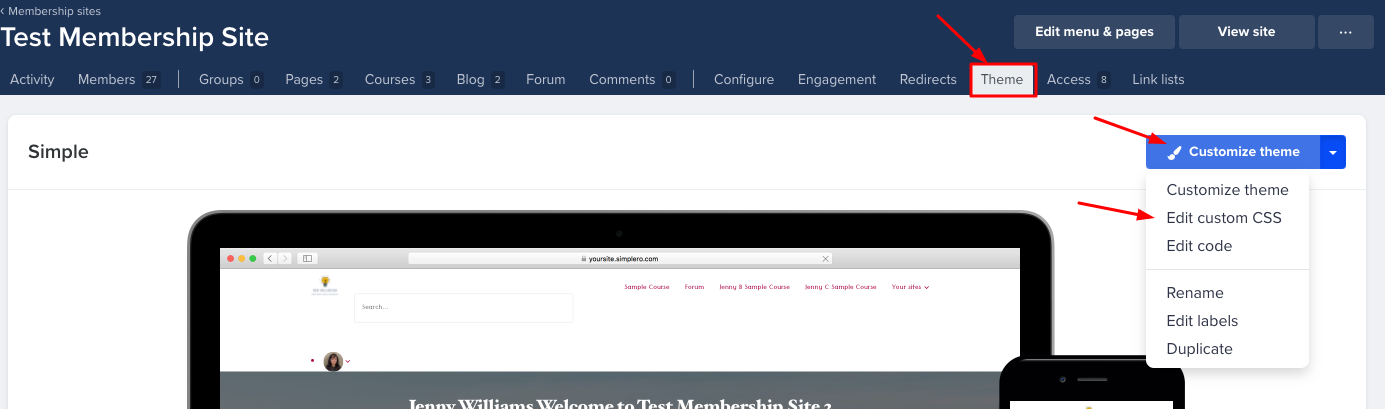The width and height of the screenshot is (1385, 409).
Task: Click the View site button
Action: [1246, 32]
